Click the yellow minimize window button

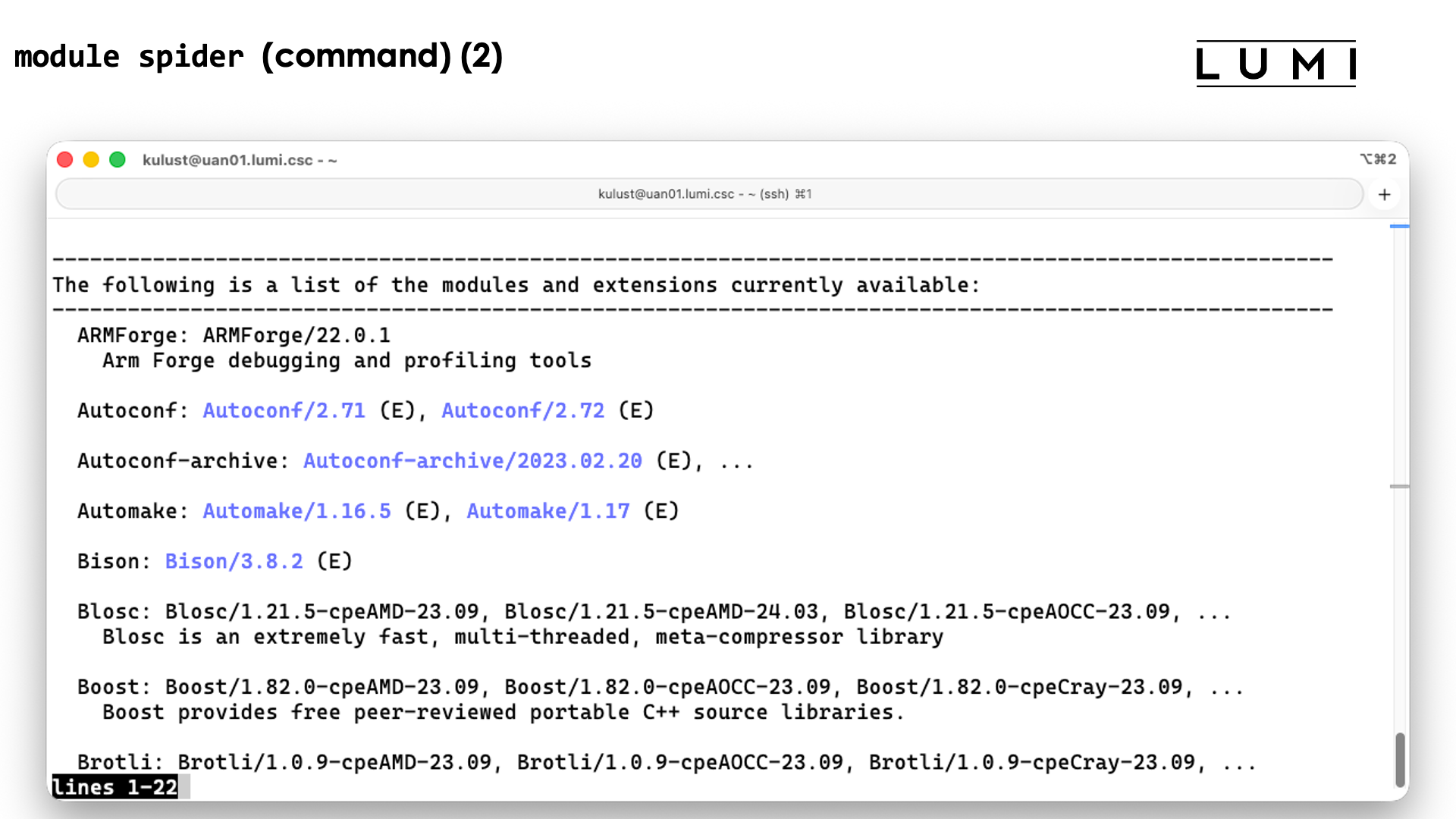tap(91, 160)
